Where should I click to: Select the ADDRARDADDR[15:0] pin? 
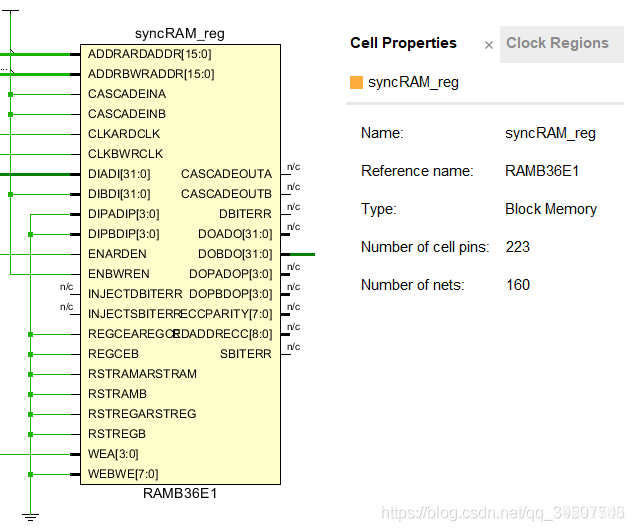[x=150, y=54]
